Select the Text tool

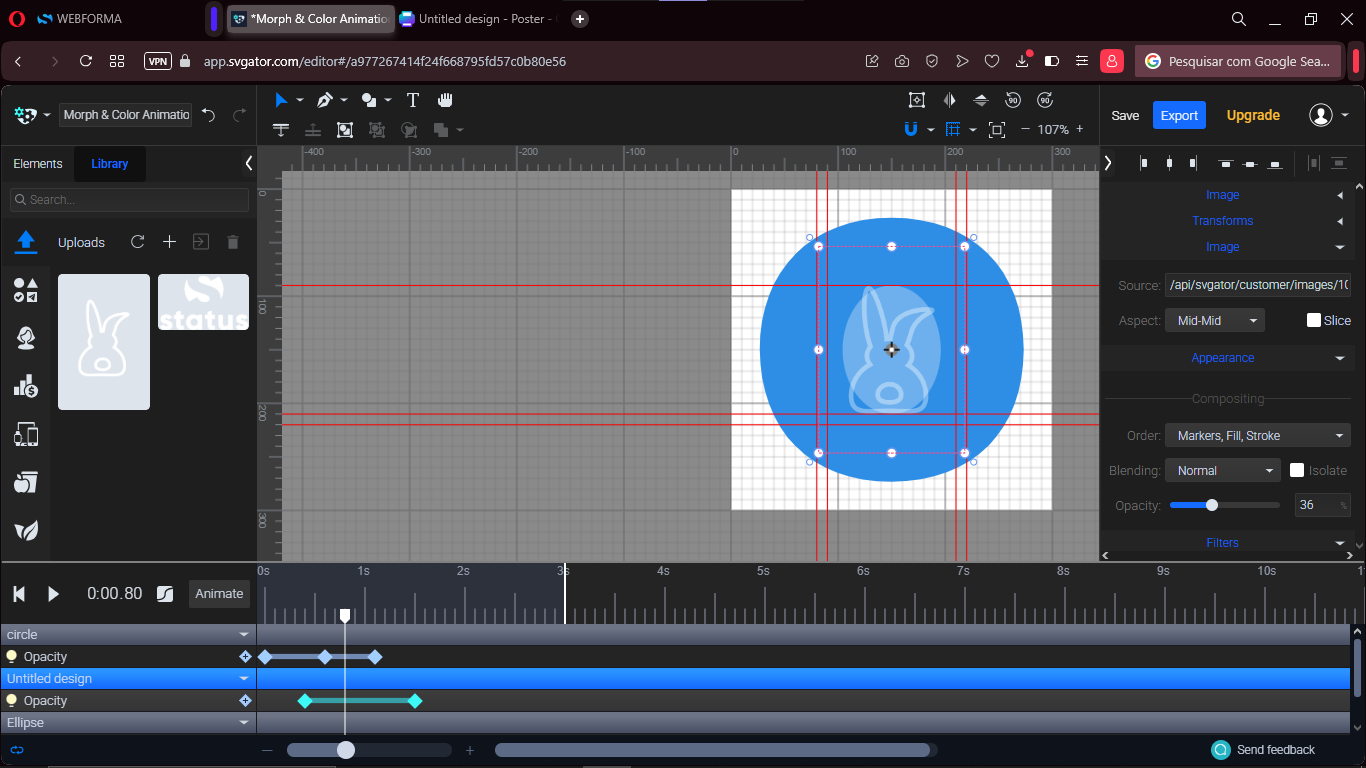(x=412, y=100)
